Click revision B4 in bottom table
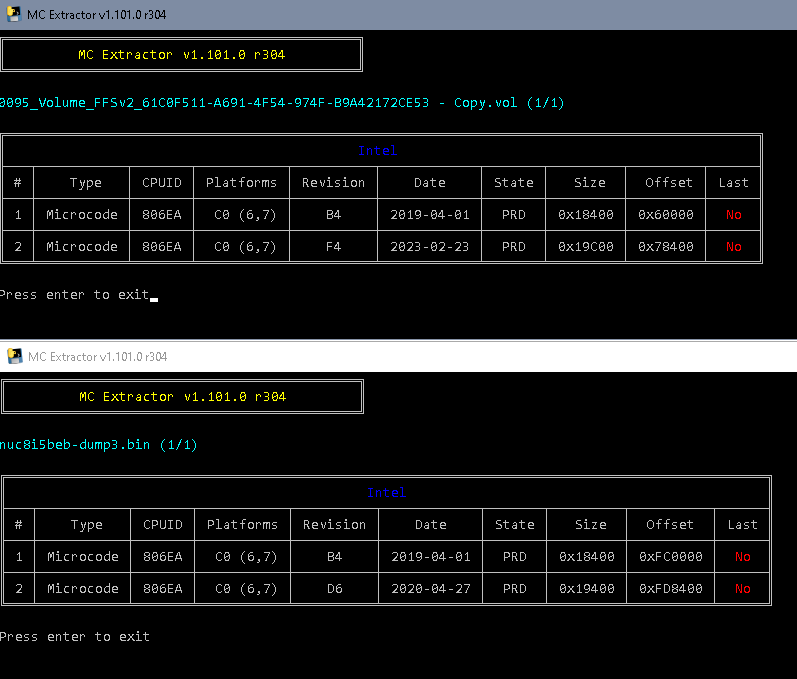Viewport: 797px width, 679px height. click(334, 557)
